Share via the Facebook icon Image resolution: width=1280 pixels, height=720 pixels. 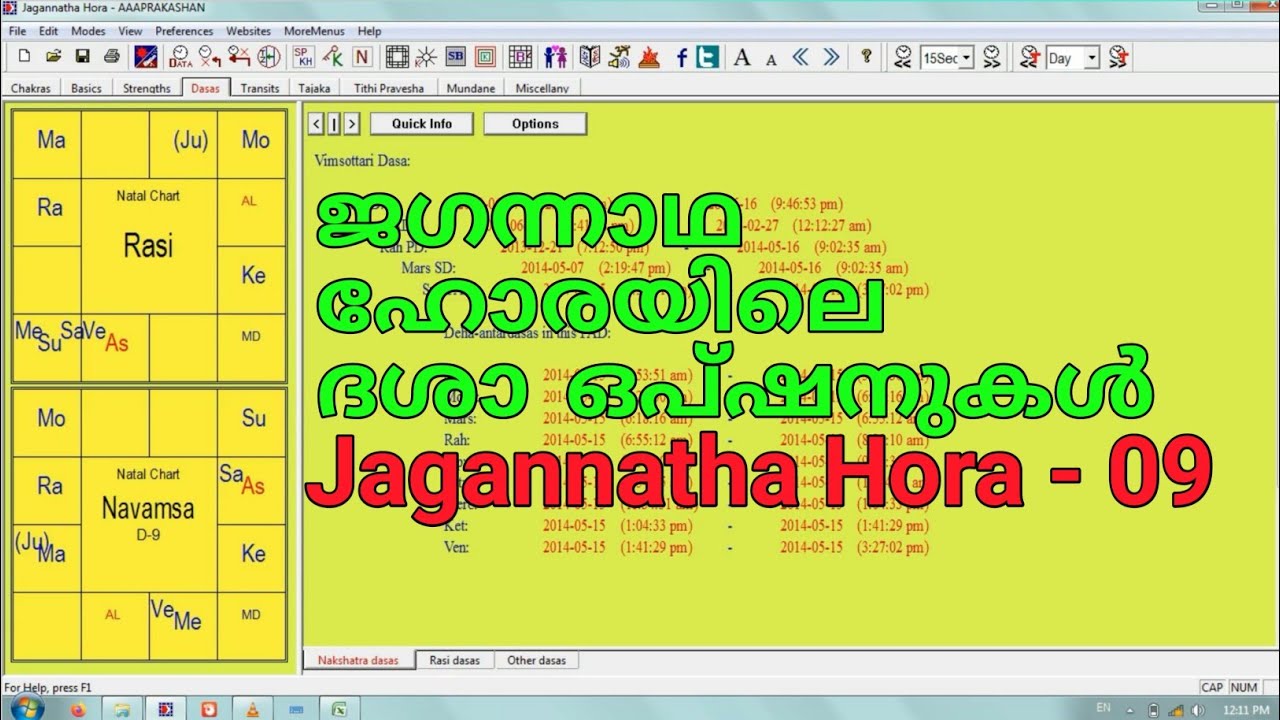pyautogui.click(x=682, y=57)
